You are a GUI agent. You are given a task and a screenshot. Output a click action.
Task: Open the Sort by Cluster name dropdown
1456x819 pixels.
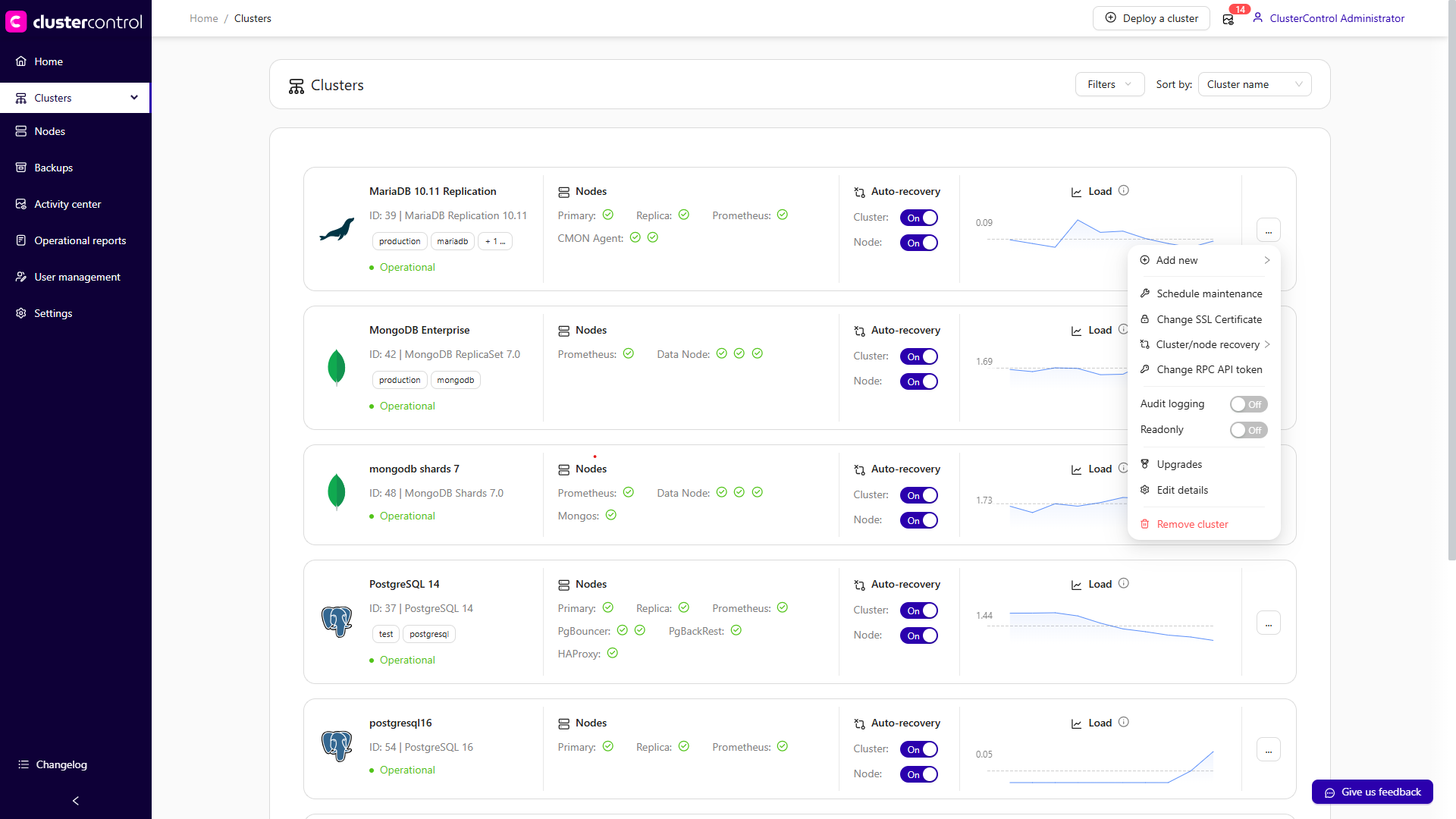click(1254, 84)
